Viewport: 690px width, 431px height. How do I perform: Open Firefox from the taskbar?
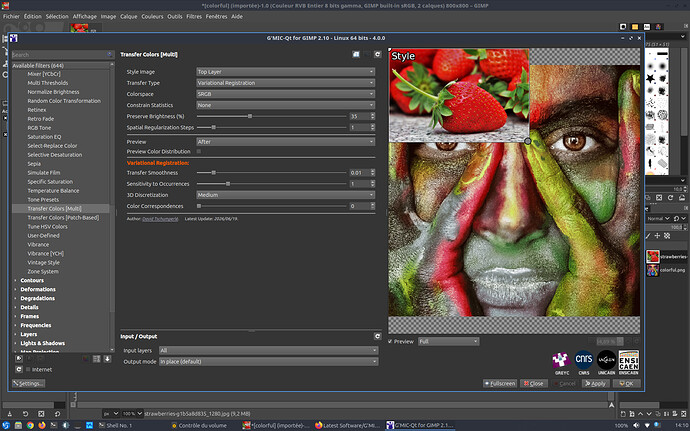coord(42,425)
